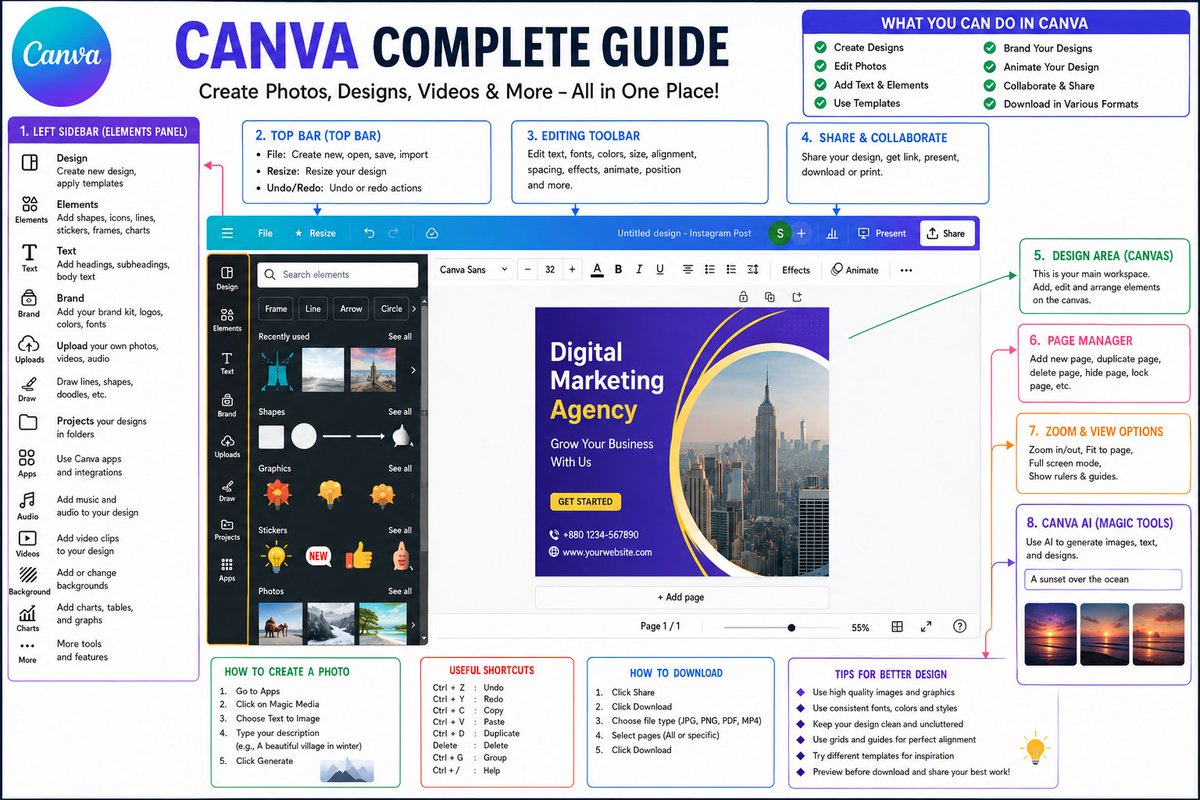See all Photos
Image resolution: width=1200 pixels, height=800 pixels.
click(x=400, y=591)
